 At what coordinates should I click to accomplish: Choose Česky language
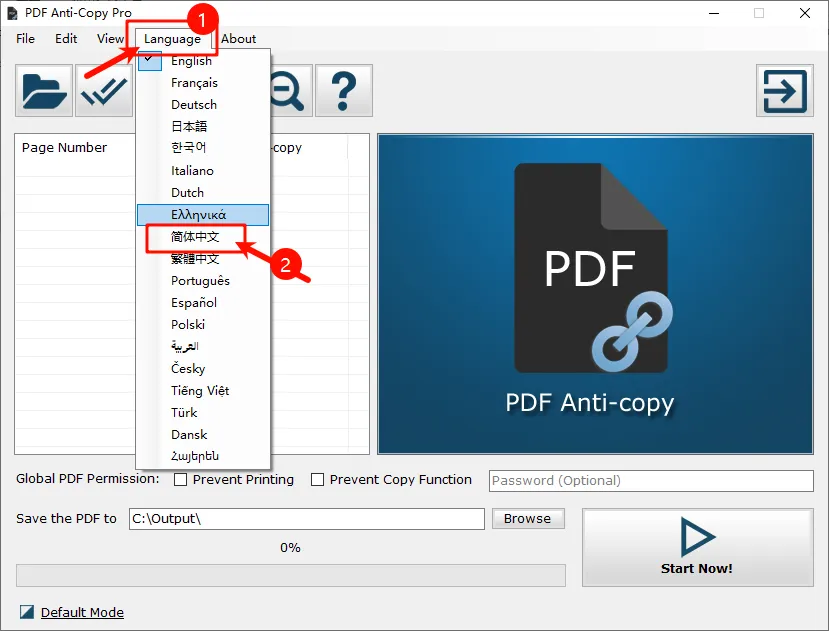coord(203,368)
